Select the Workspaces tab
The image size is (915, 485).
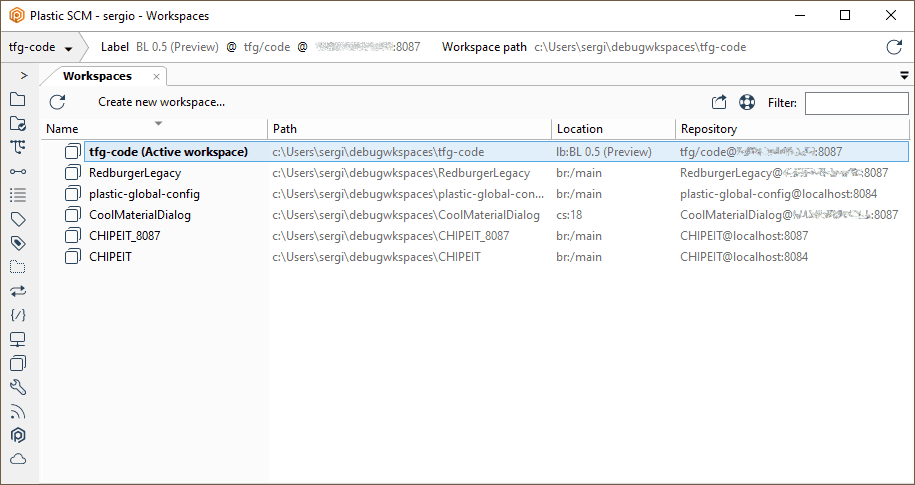tap(97, 76)
